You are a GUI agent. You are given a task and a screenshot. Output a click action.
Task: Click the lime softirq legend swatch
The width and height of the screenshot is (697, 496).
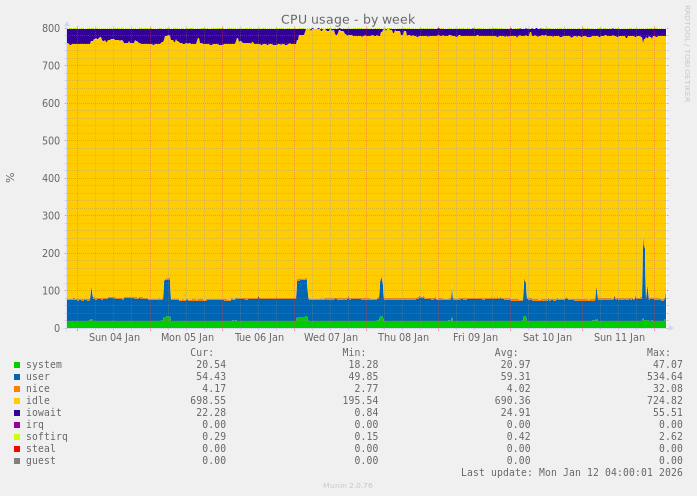17,437
